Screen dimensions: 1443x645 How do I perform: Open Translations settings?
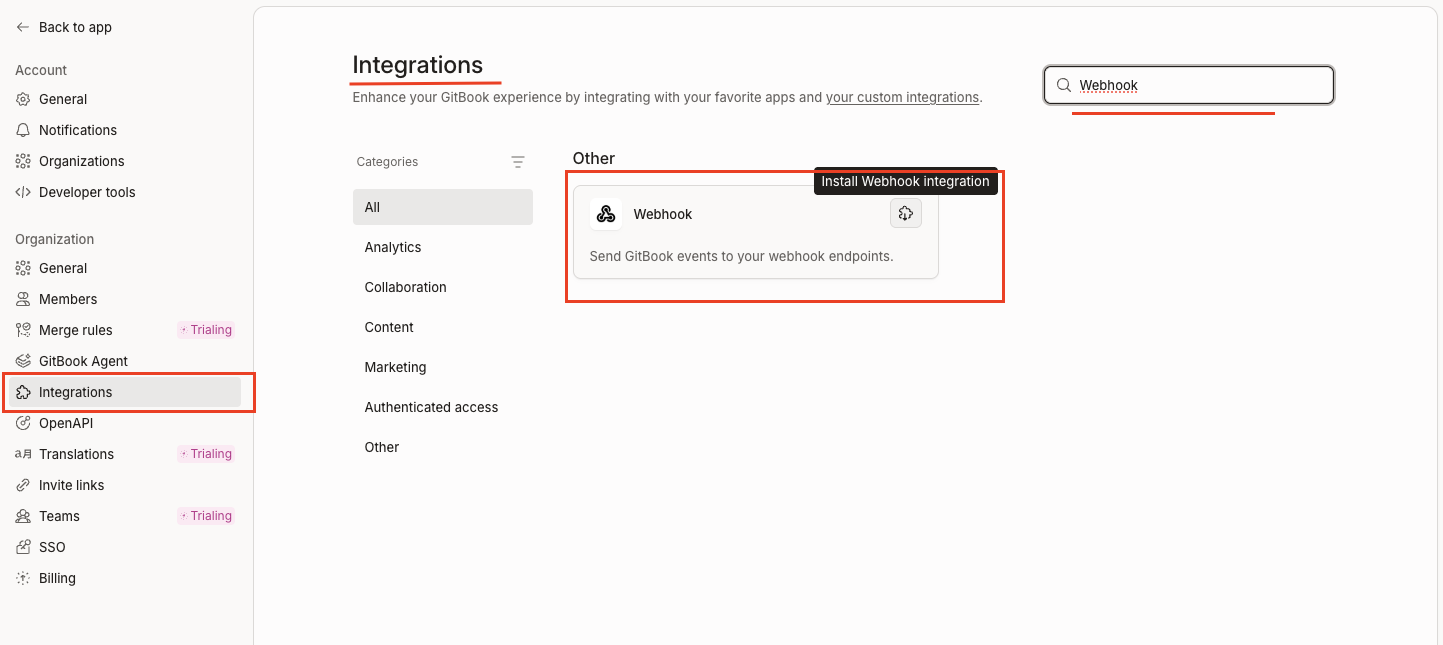click(125, 454)
